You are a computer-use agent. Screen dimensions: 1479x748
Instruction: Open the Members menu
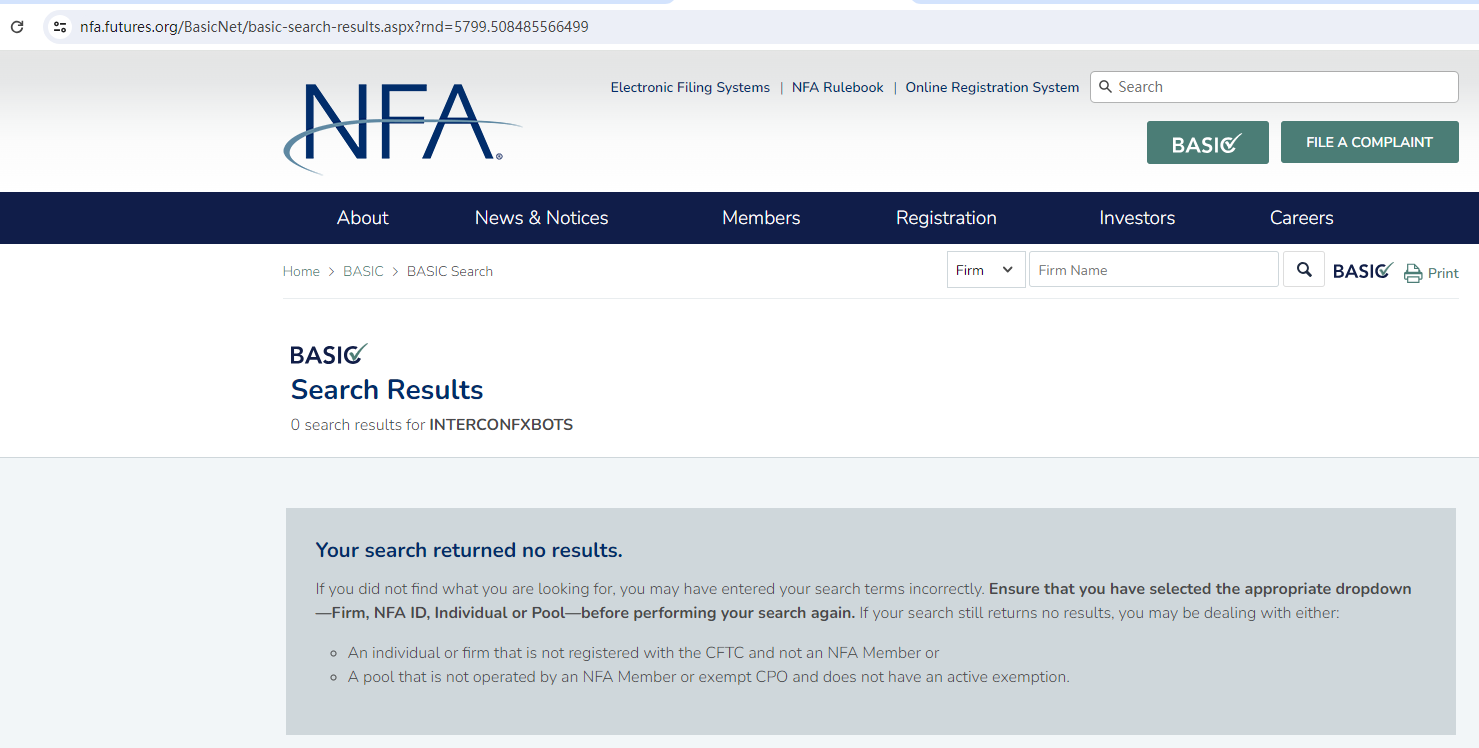coord(761,218)
